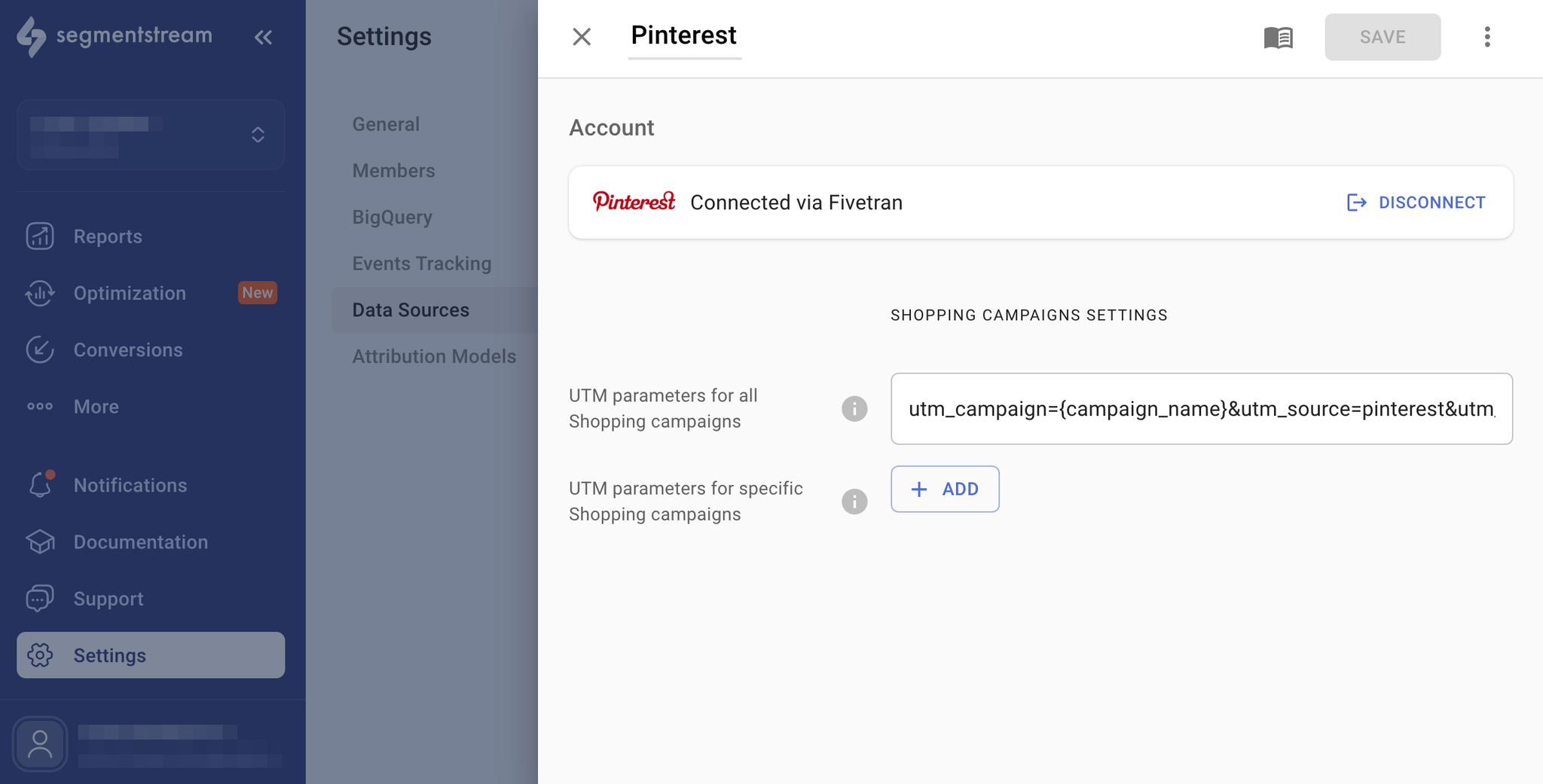Viewport: 1543px width, 784px height.
Task: Click Connected via Fivetran text
Action: pos(796,203)
